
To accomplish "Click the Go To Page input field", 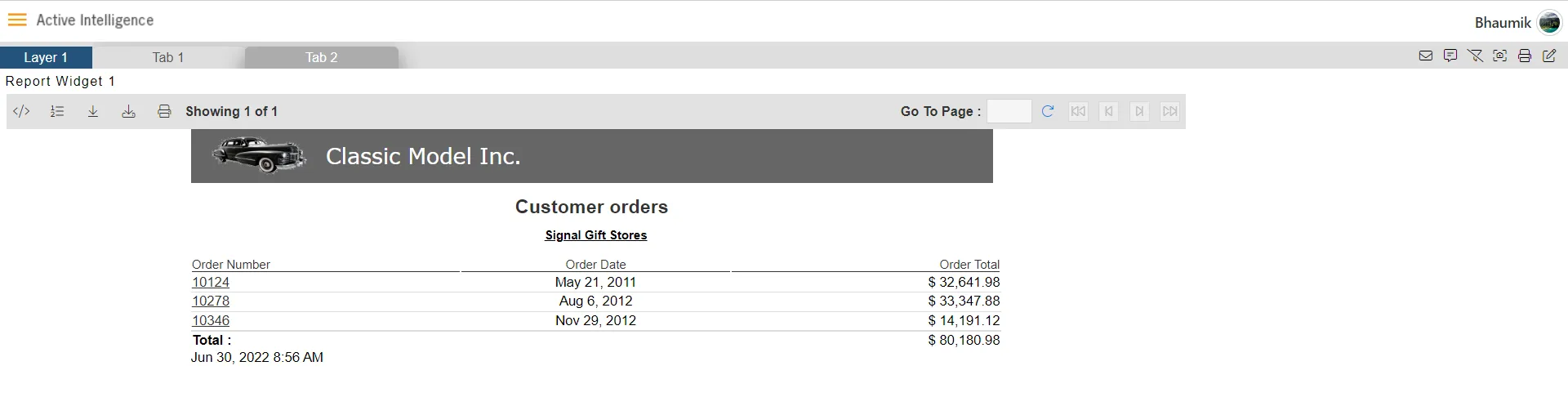I will pyautogui.click(x=1009, y=111).
